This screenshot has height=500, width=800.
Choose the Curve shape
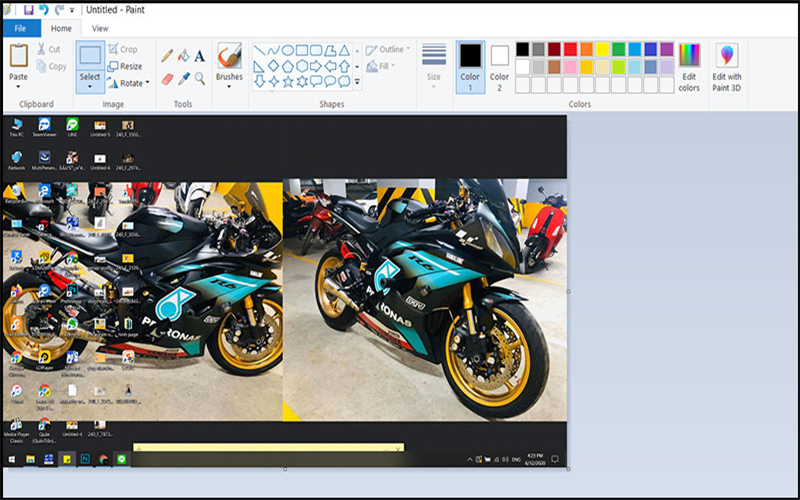[273, 50]
